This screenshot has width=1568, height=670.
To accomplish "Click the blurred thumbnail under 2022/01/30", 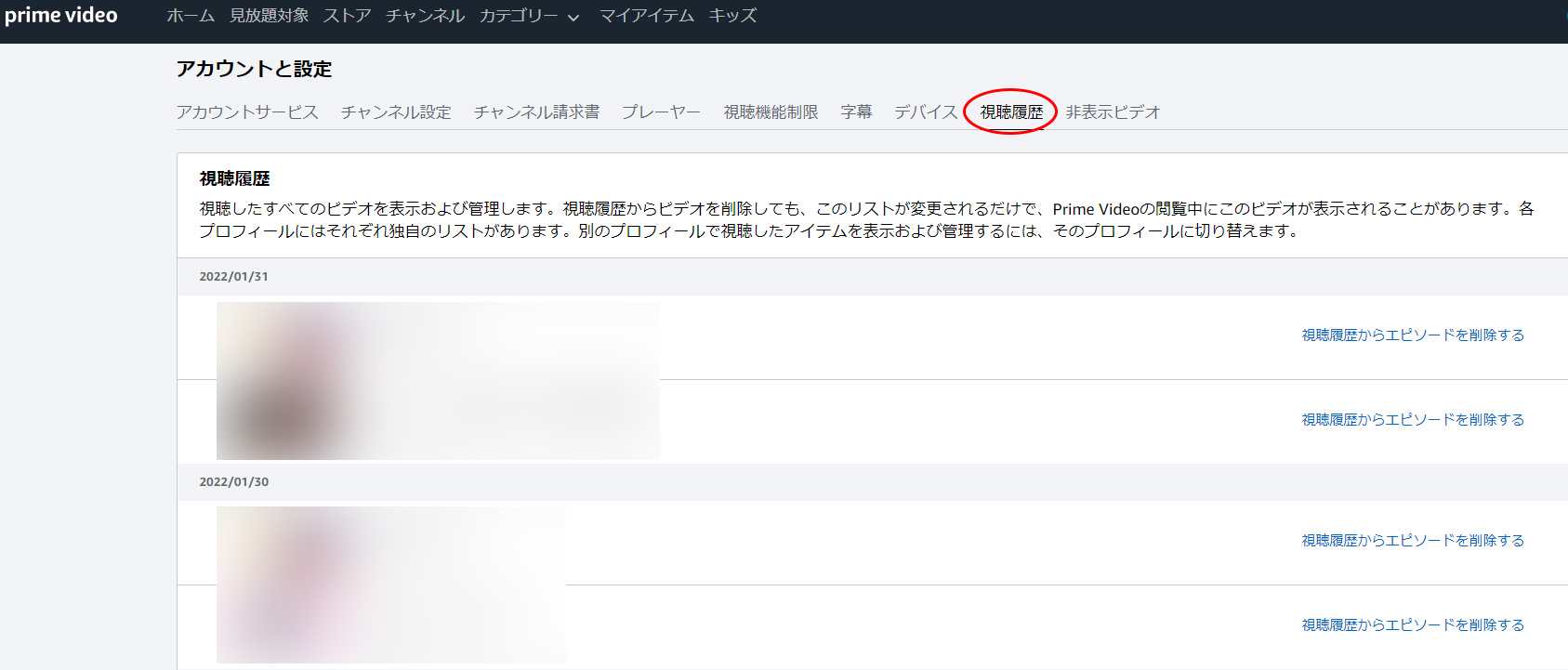I will point(391,585).
